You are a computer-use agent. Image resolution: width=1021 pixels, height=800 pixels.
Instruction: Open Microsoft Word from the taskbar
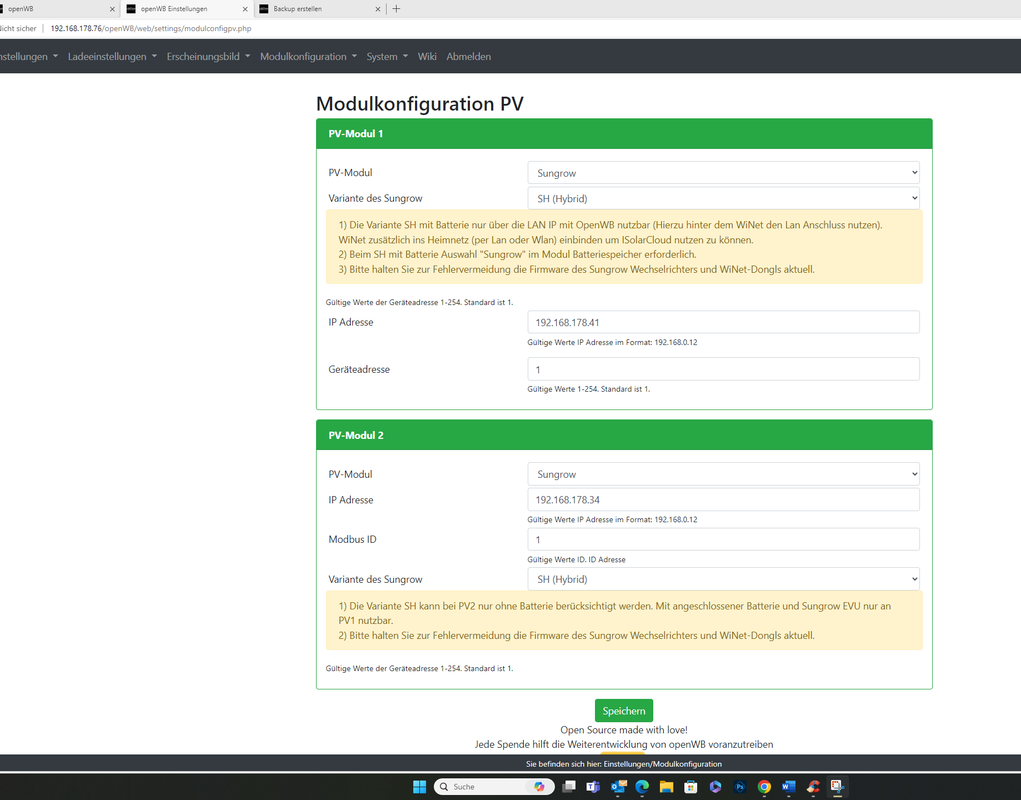[789, 786]
